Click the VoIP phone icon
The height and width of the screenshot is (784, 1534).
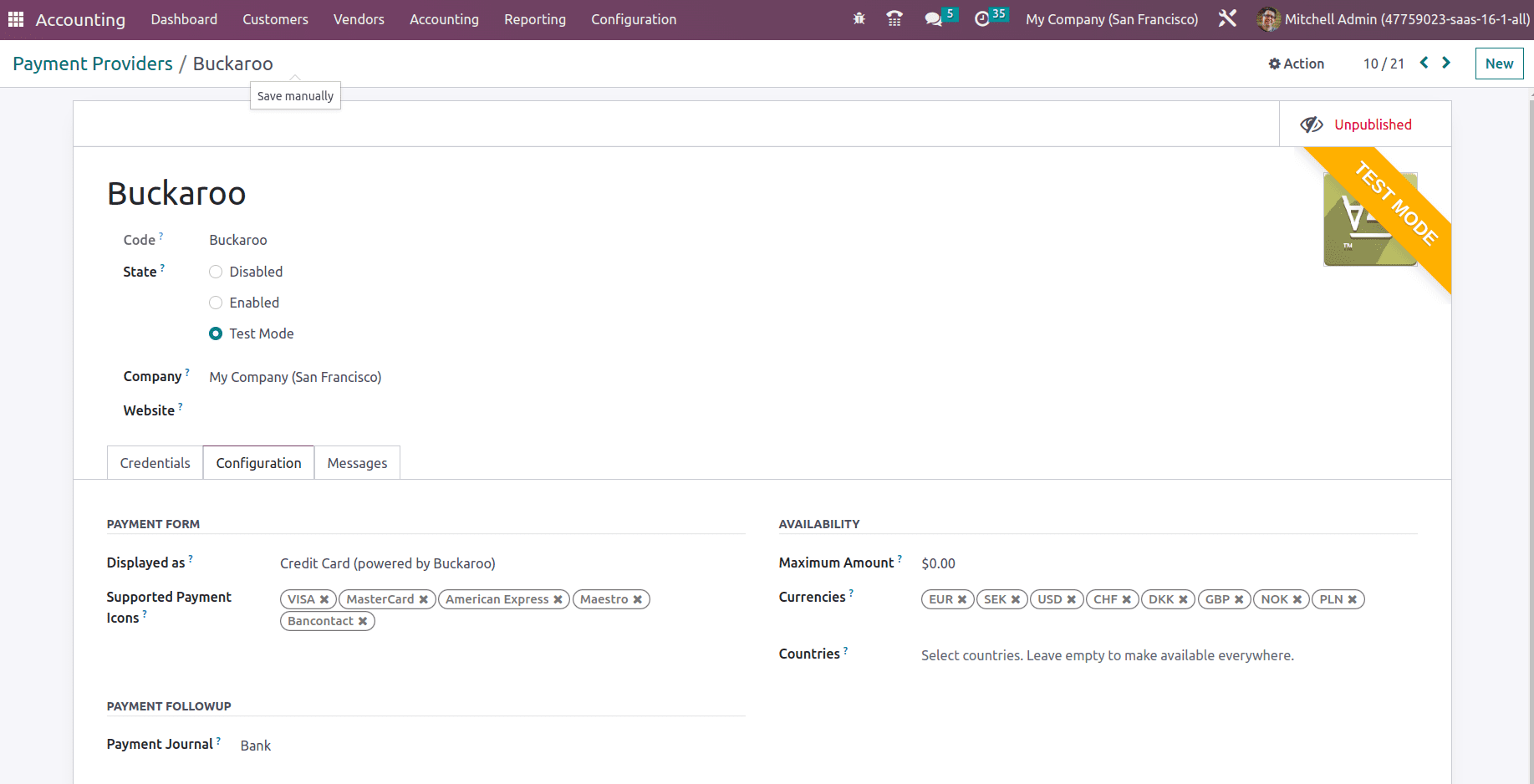(x=894, y=18)
